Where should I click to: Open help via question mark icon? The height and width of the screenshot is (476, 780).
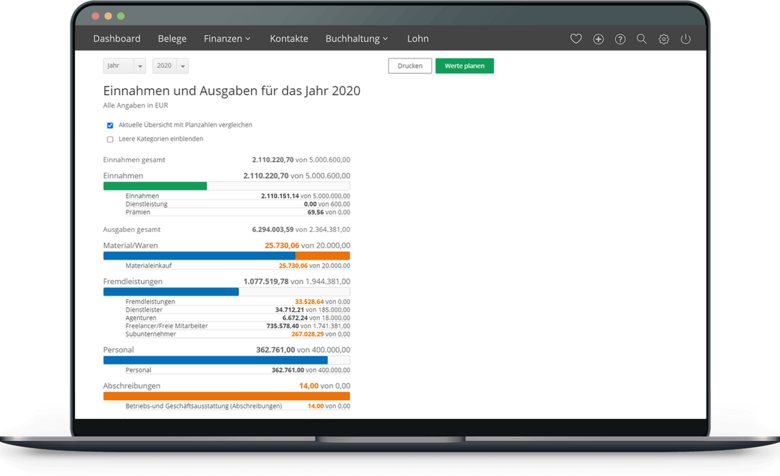620,39
